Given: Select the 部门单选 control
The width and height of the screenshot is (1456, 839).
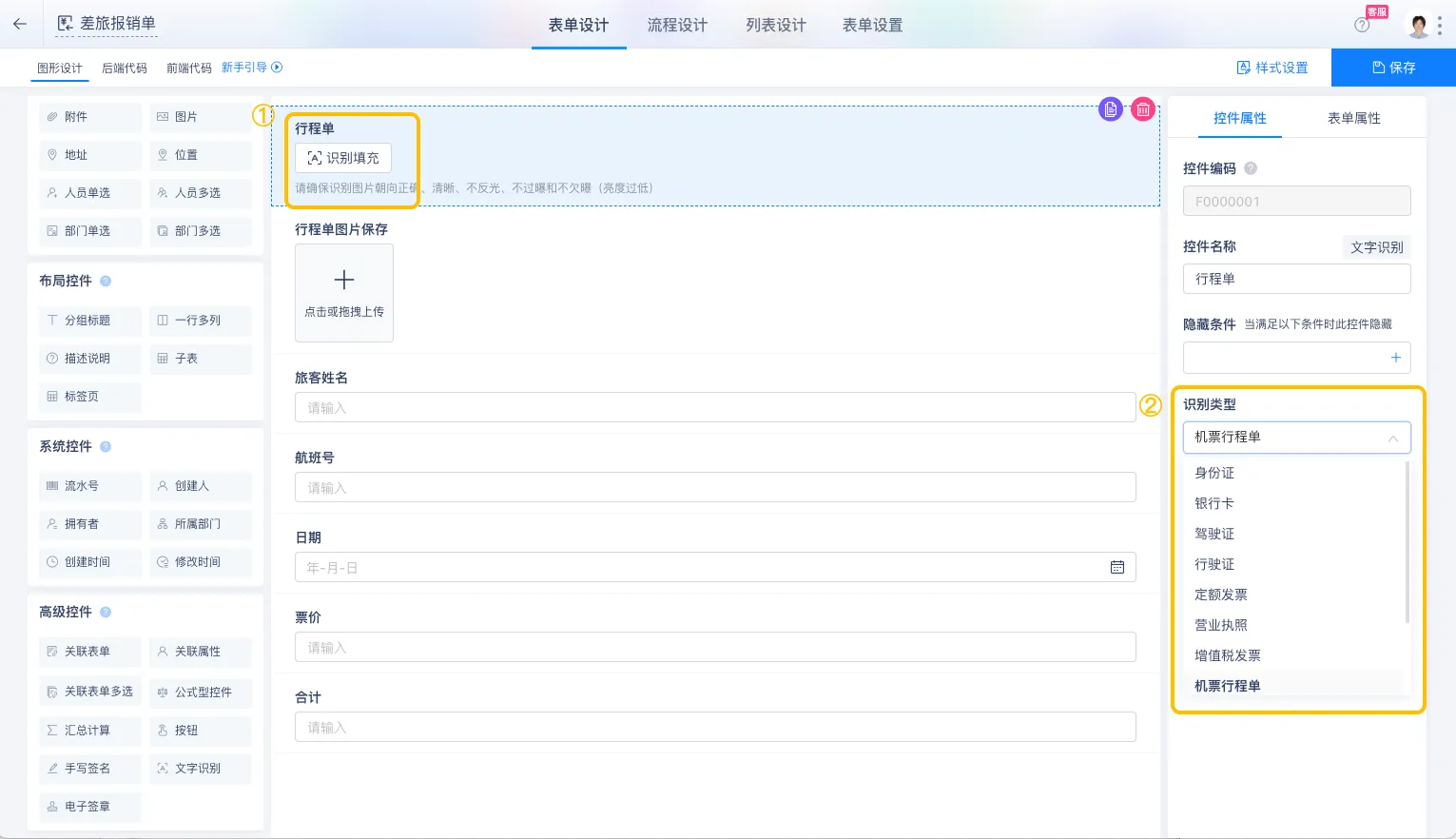Looking at the screenshot, I should coord(90,231).
